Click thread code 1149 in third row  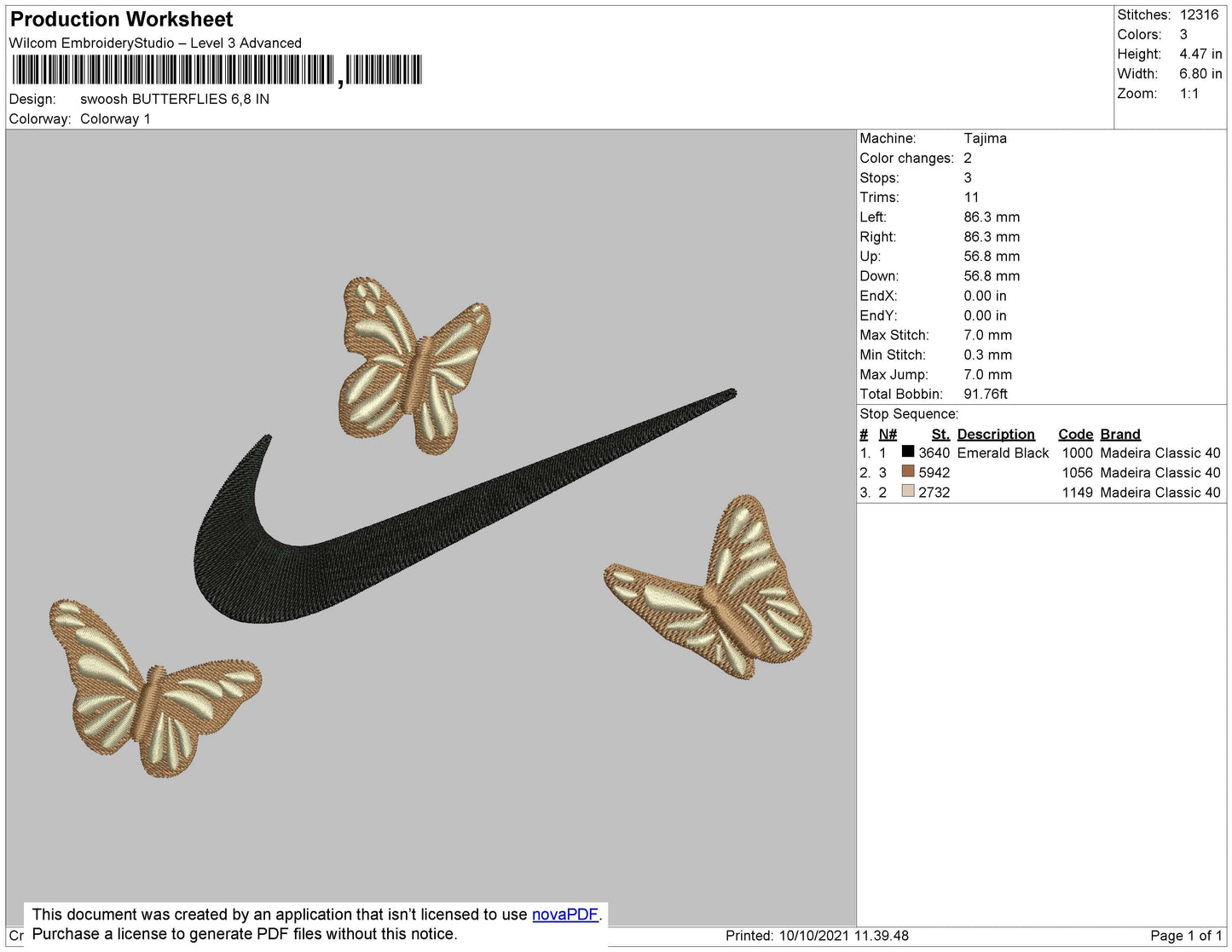click(1077, 492)
